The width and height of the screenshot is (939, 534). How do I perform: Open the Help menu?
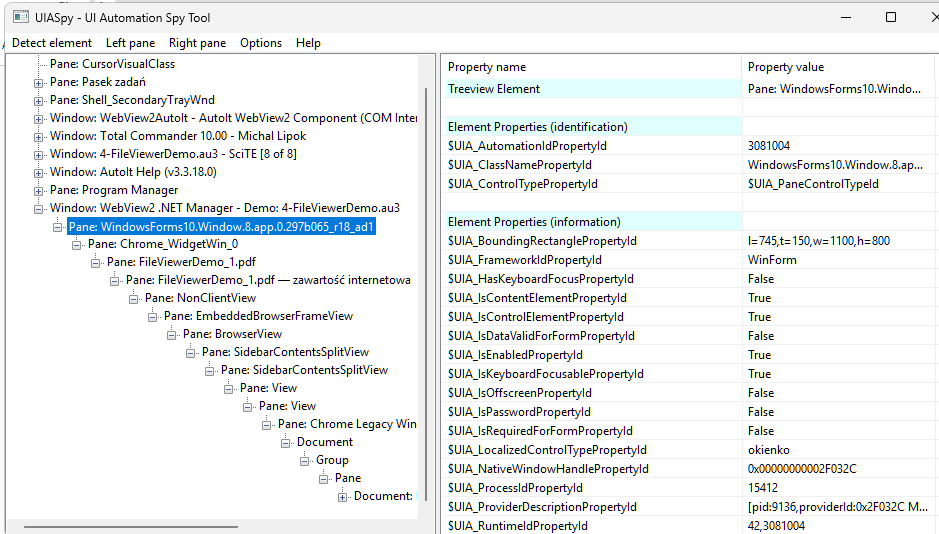(x=308, y=43)
